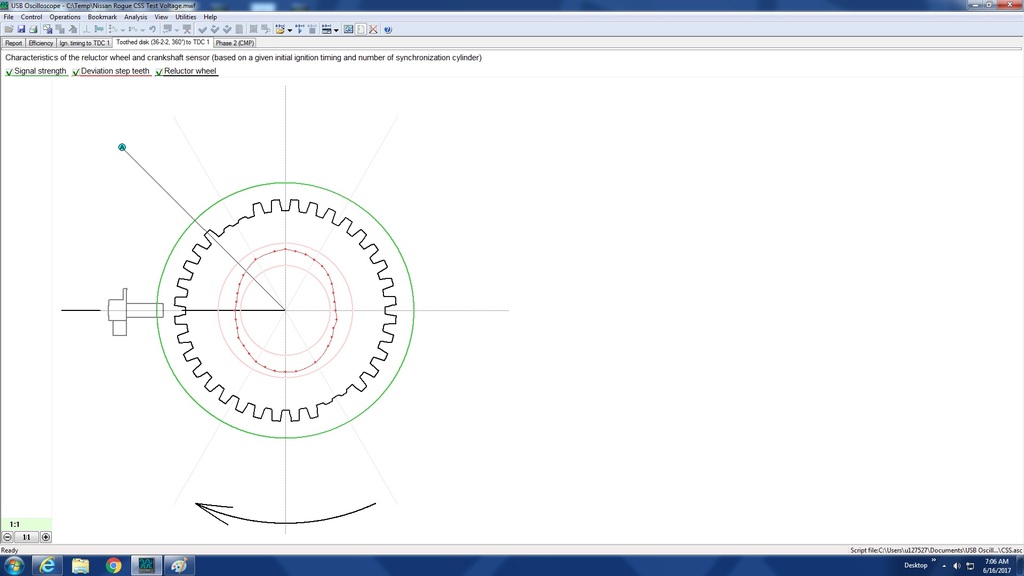1024x576 pixels.
Task: Toggle the Signal strength checkbox
Action: (x=9, y=72)
